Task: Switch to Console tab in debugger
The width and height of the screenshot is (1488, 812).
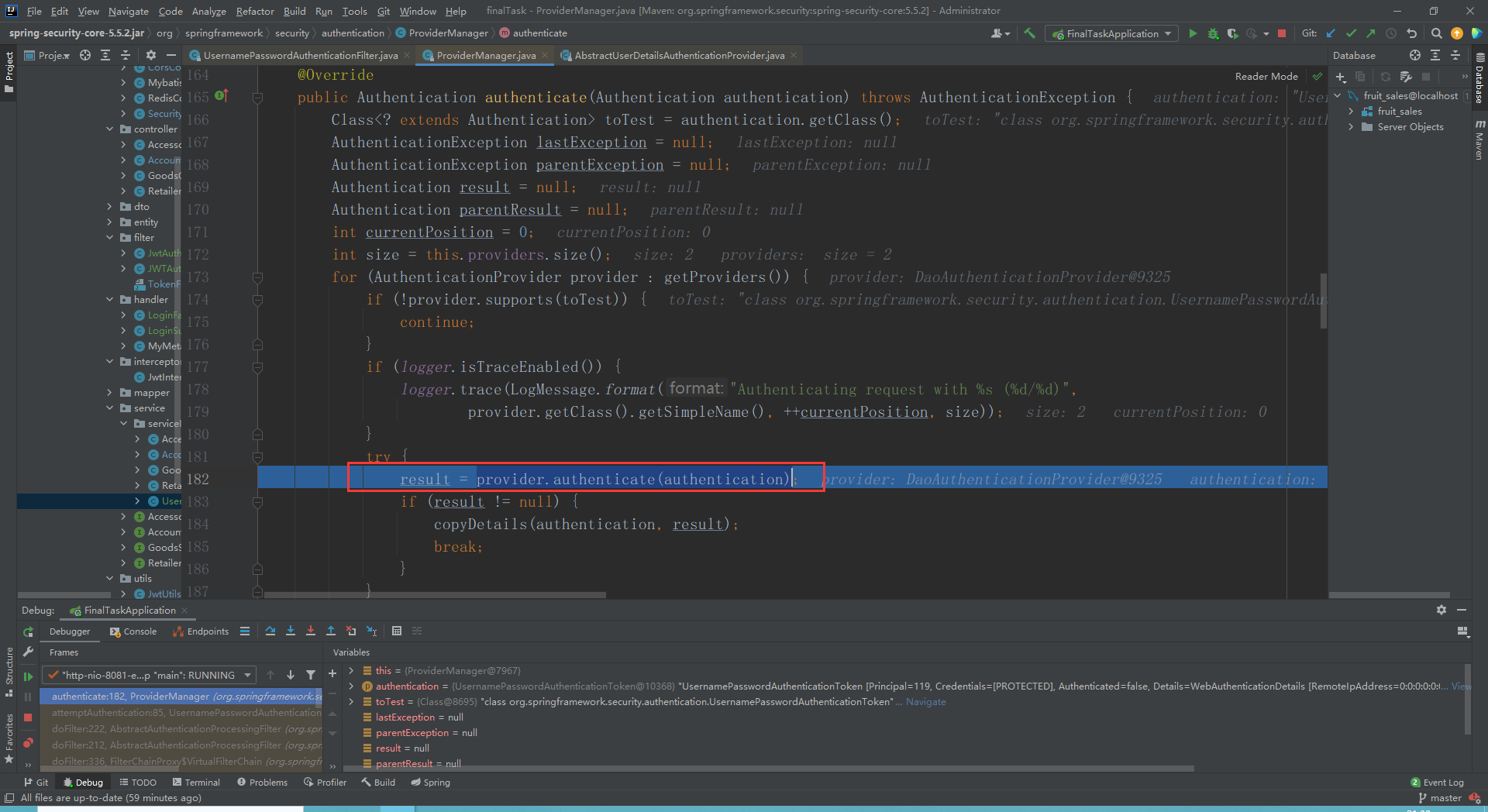Action: (133, 631)
